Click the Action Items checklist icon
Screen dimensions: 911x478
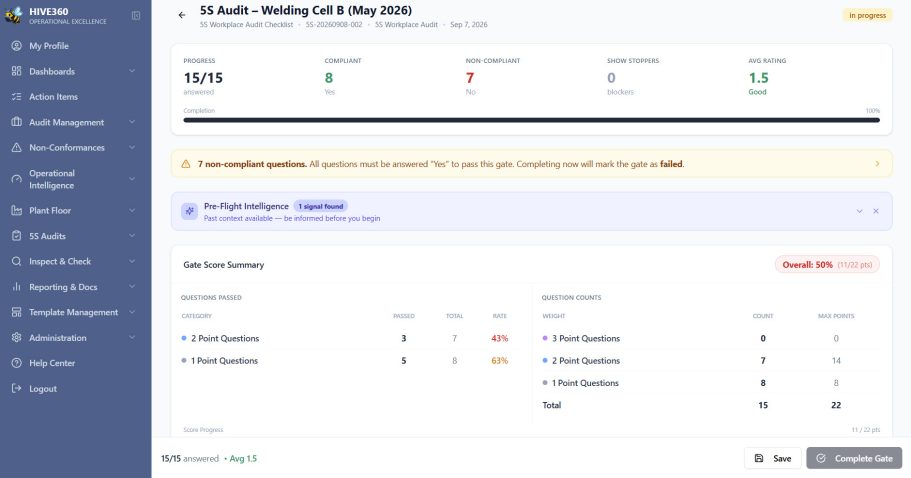tap(16, 96)
